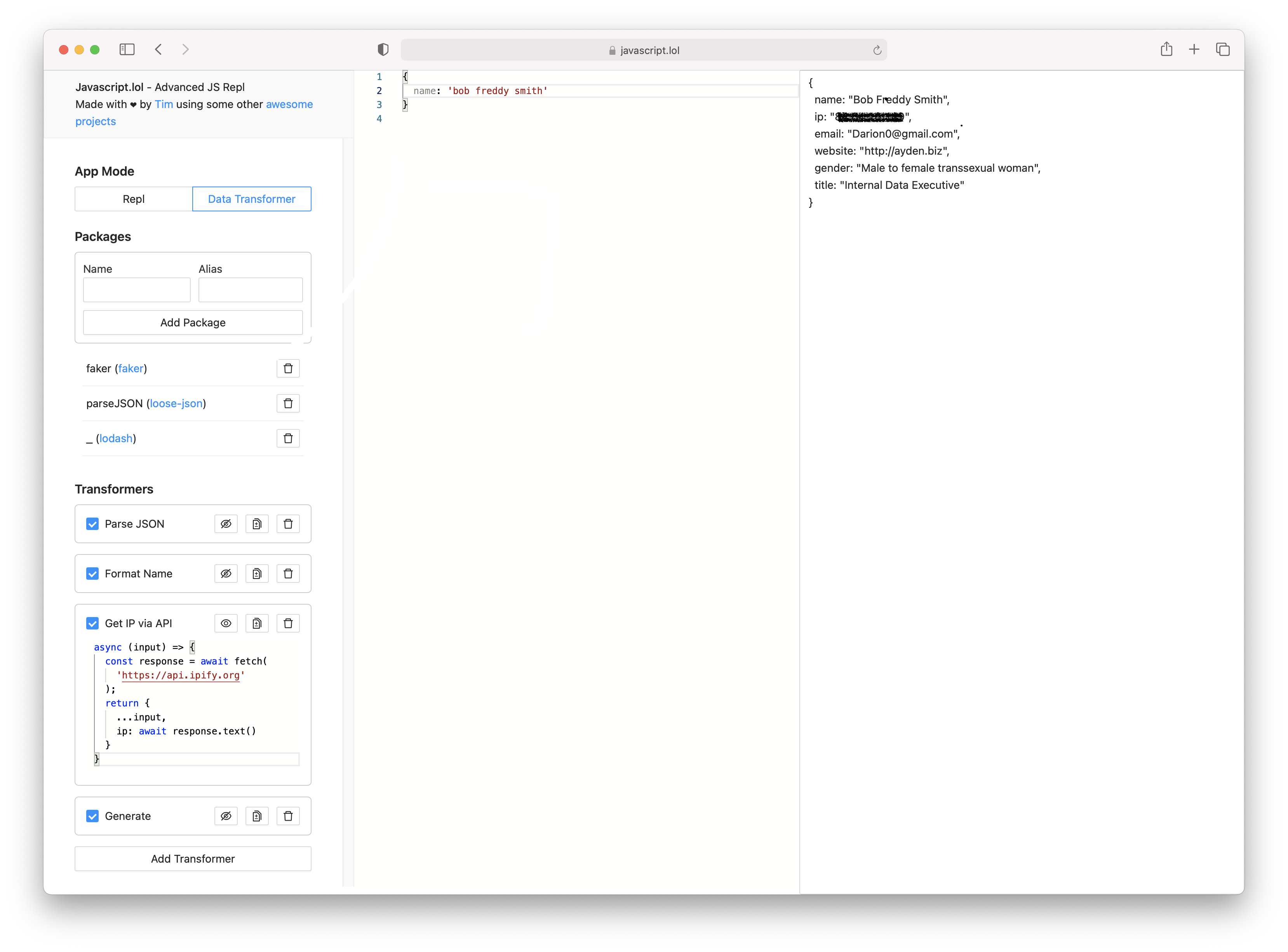Open the privacy report shield

tap(383, 50)
